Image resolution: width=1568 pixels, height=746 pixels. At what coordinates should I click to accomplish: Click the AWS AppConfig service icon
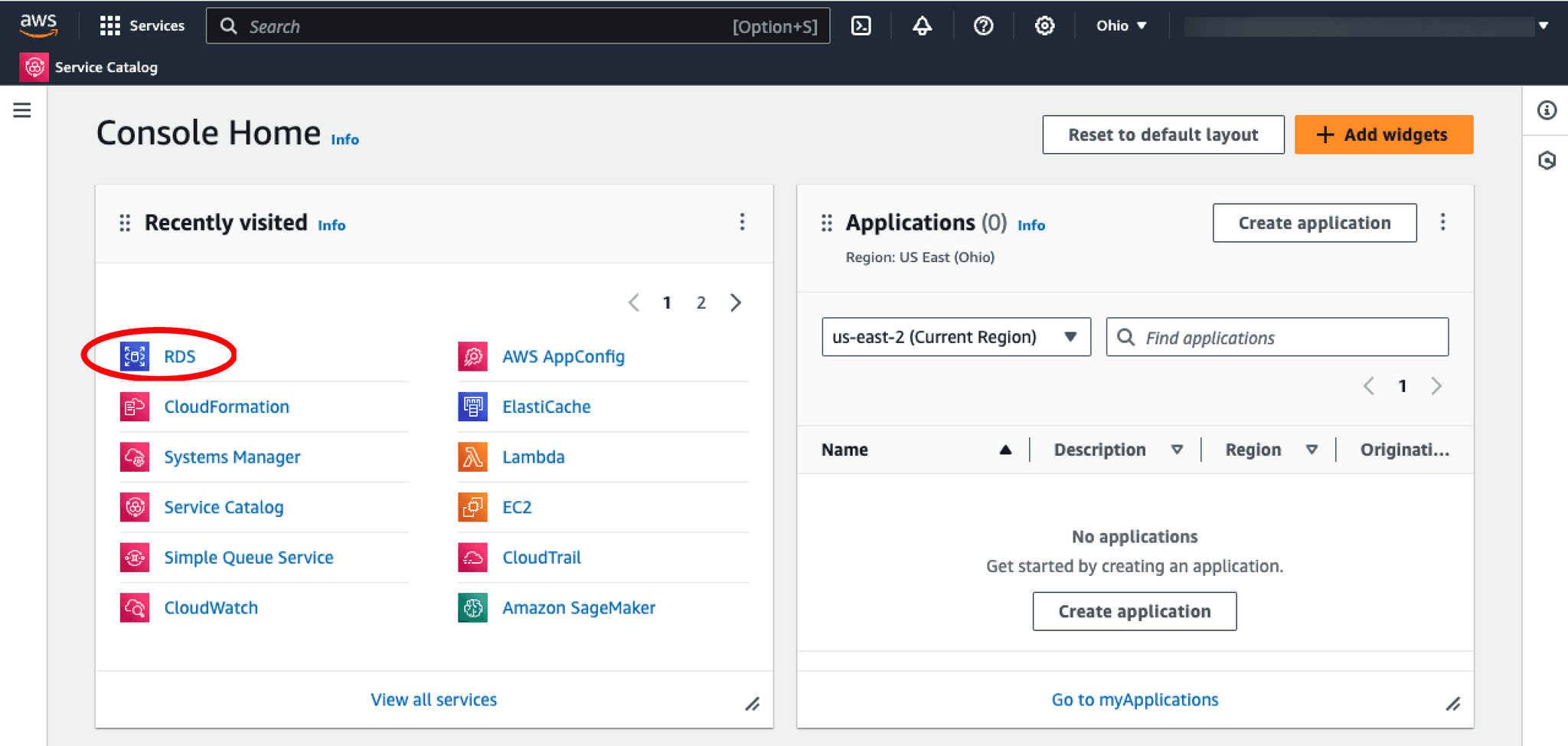tap(473, 356)
